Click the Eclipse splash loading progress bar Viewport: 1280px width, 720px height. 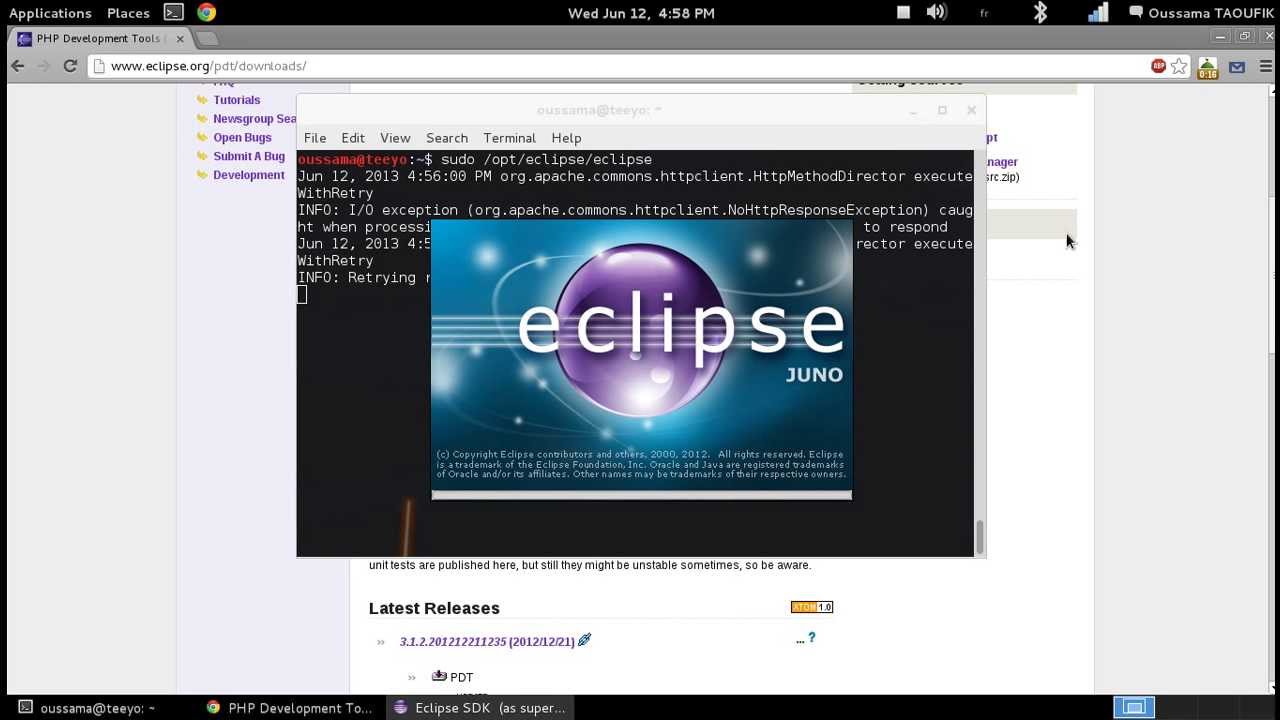pyautogui.click(x=641, y=494)
